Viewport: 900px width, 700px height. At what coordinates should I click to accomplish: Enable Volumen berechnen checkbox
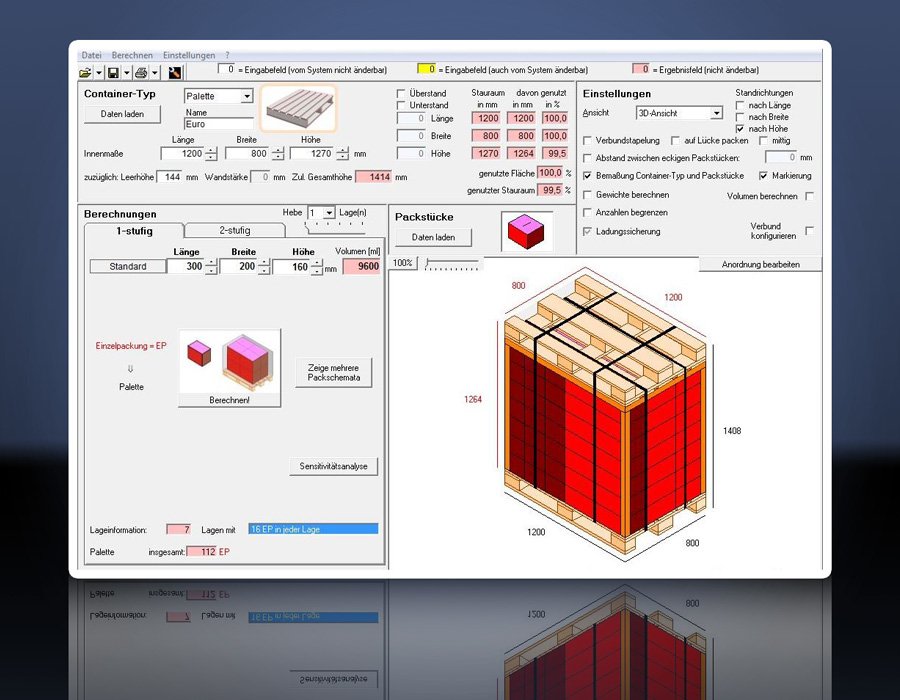[809, 196]
